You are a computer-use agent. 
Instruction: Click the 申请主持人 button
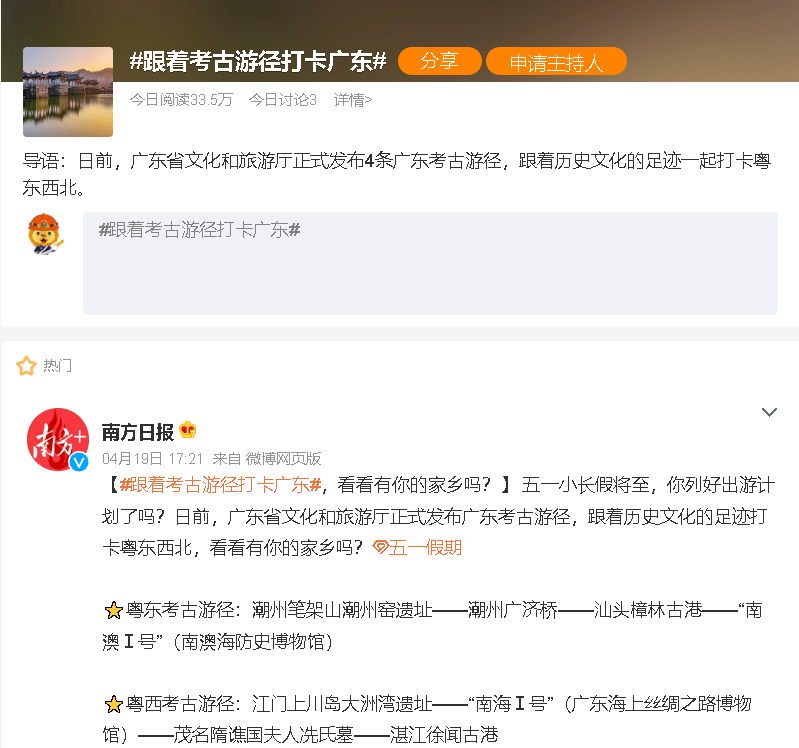(556, 62)
